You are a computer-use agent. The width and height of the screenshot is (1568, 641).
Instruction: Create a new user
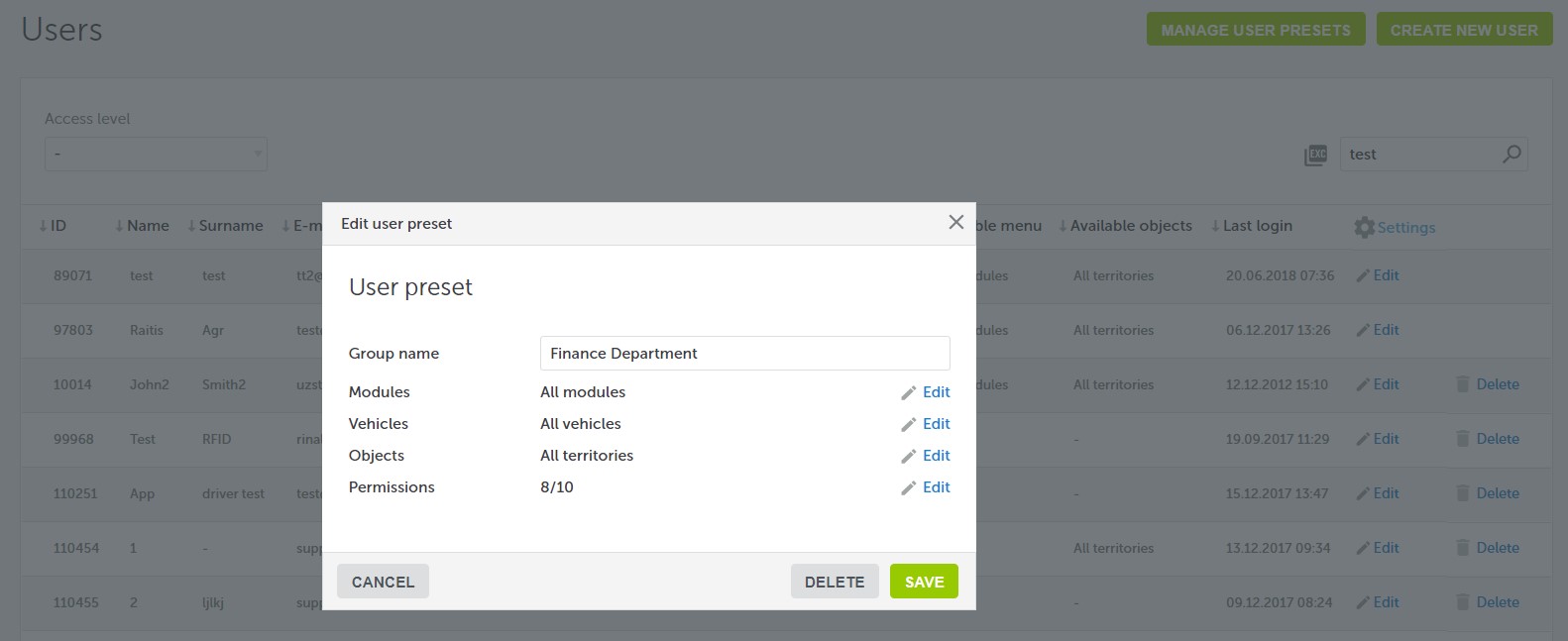(x=1464, y=30)
